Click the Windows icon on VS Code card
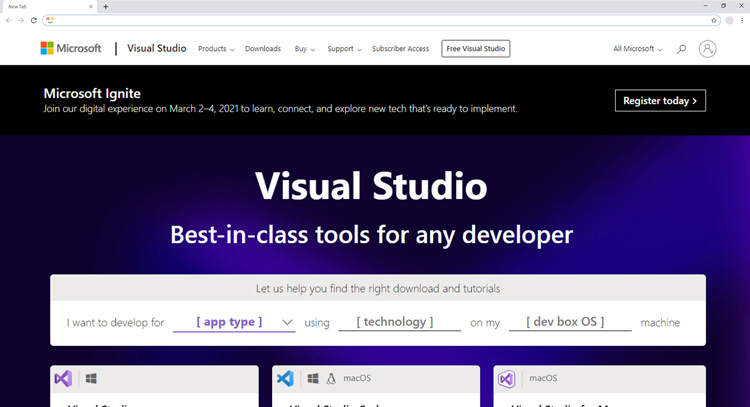This screenshot has width=750, height=407. pyautogui.click(x=313, y=378)
